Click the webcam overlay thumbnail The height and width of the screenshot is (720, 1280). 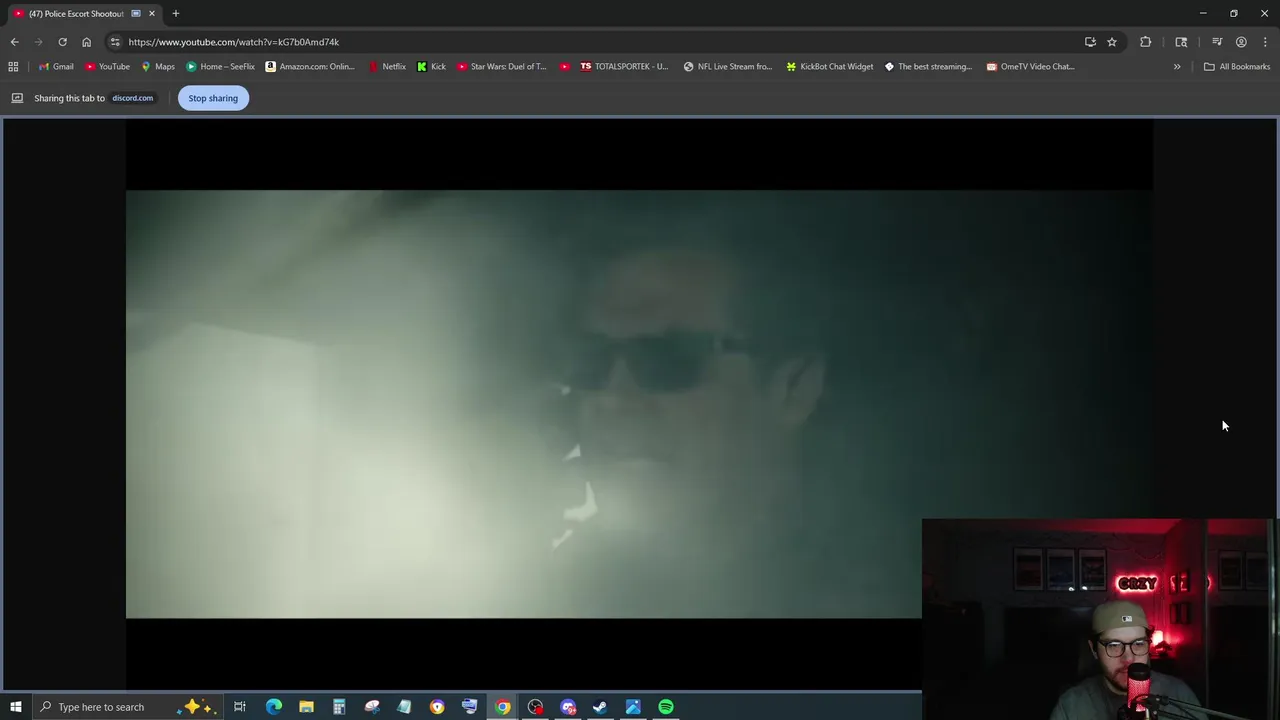pos(1100,618)
